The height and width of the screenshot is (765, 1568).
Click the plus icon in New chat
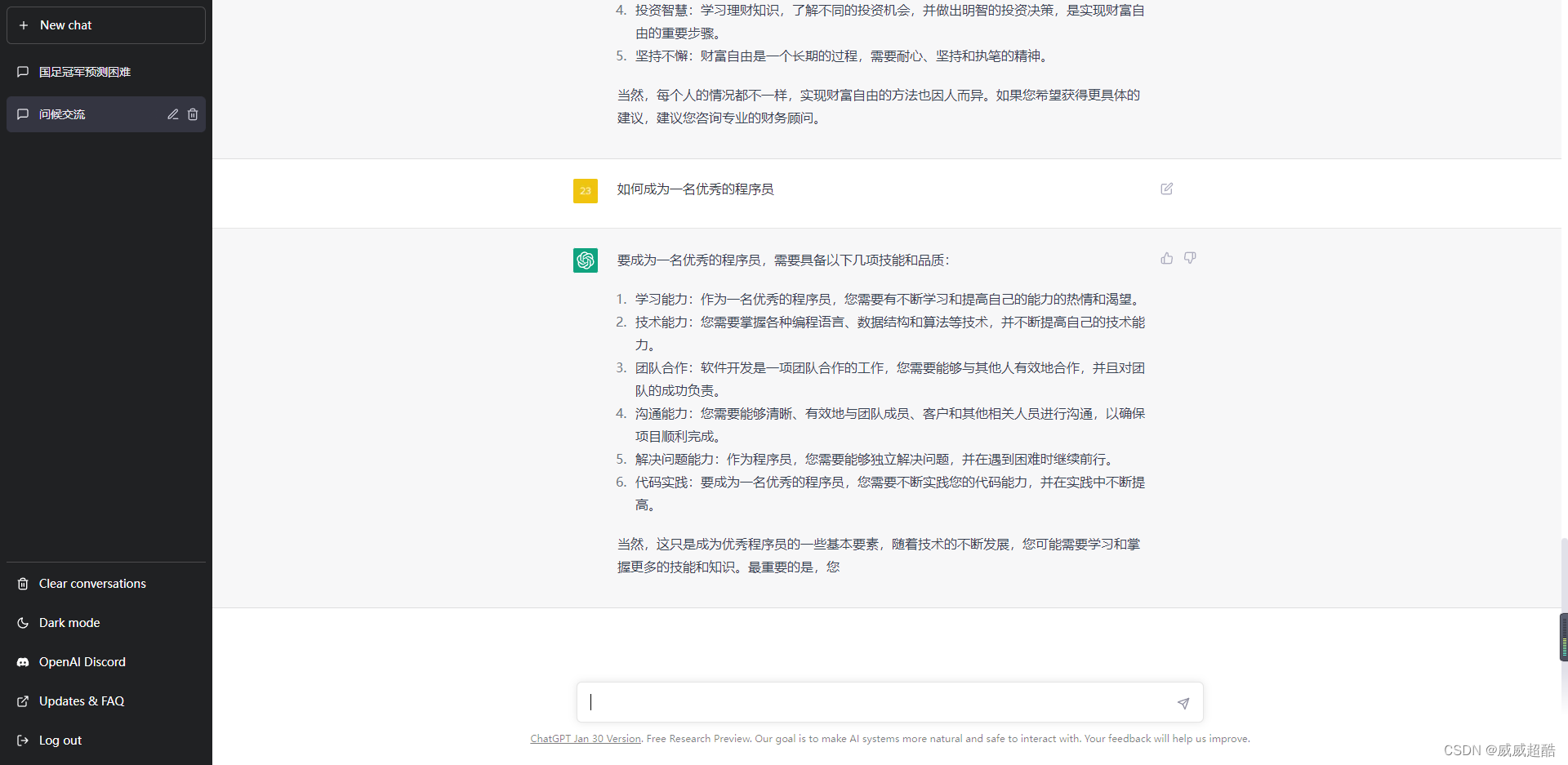pos(24,25)
